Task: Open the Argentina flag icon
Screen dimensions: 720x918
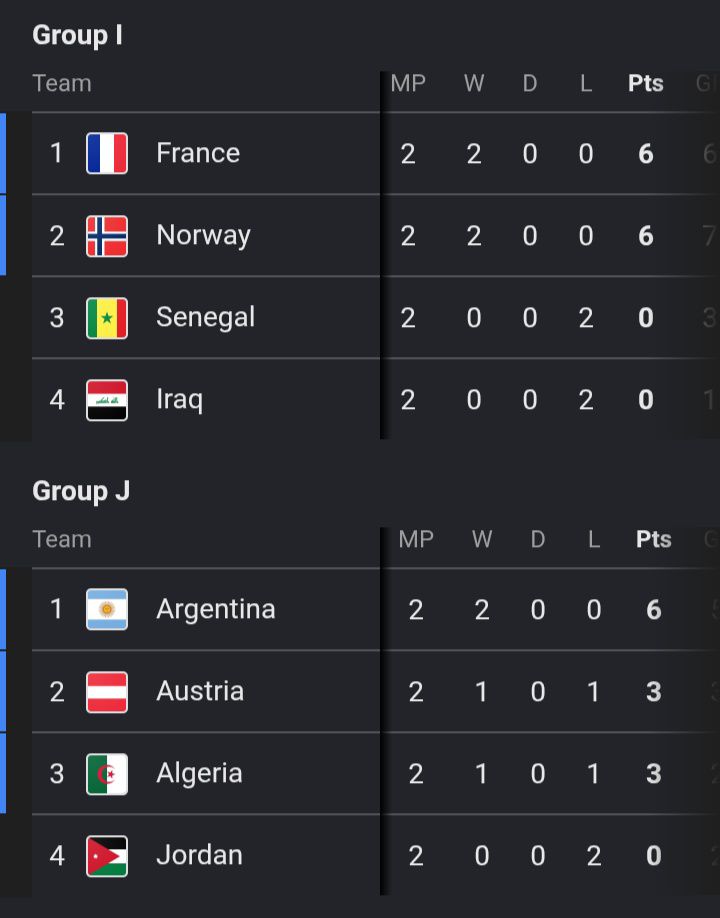Action: point(107,609)
